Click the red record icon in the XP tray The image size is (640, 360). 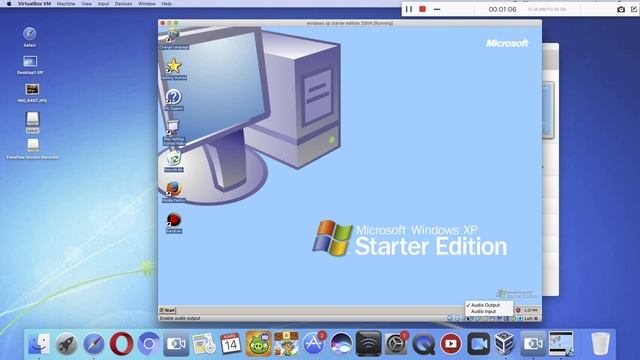tap(518, 310)
